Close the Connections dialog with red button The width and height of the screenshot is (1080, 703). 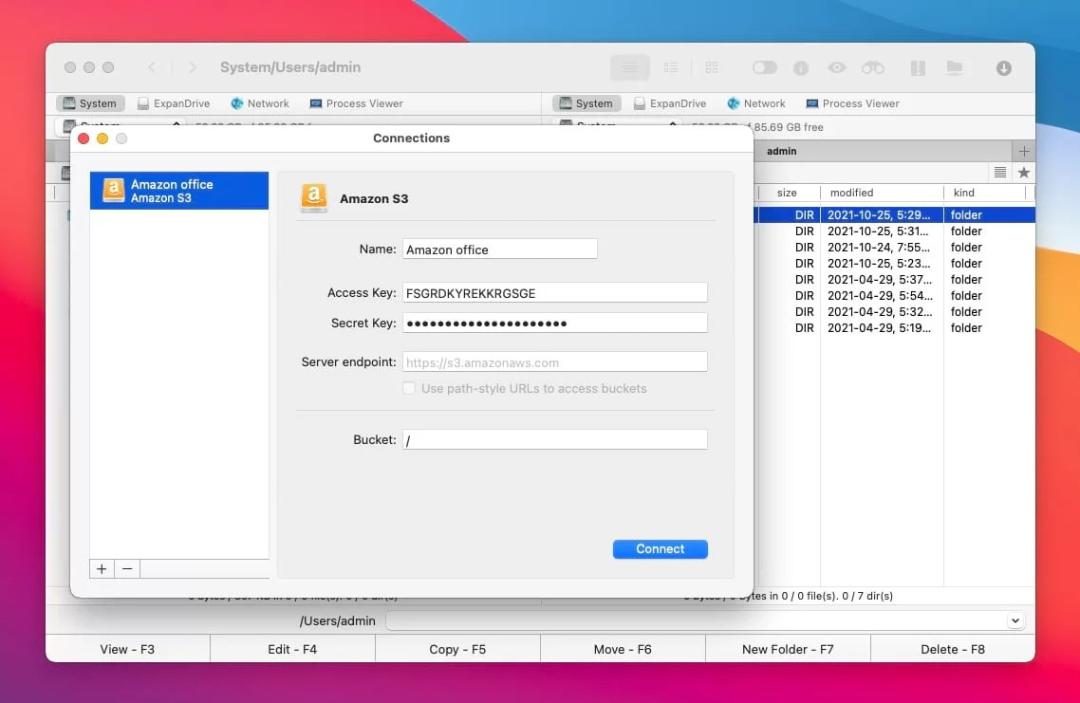coord(84,138)
